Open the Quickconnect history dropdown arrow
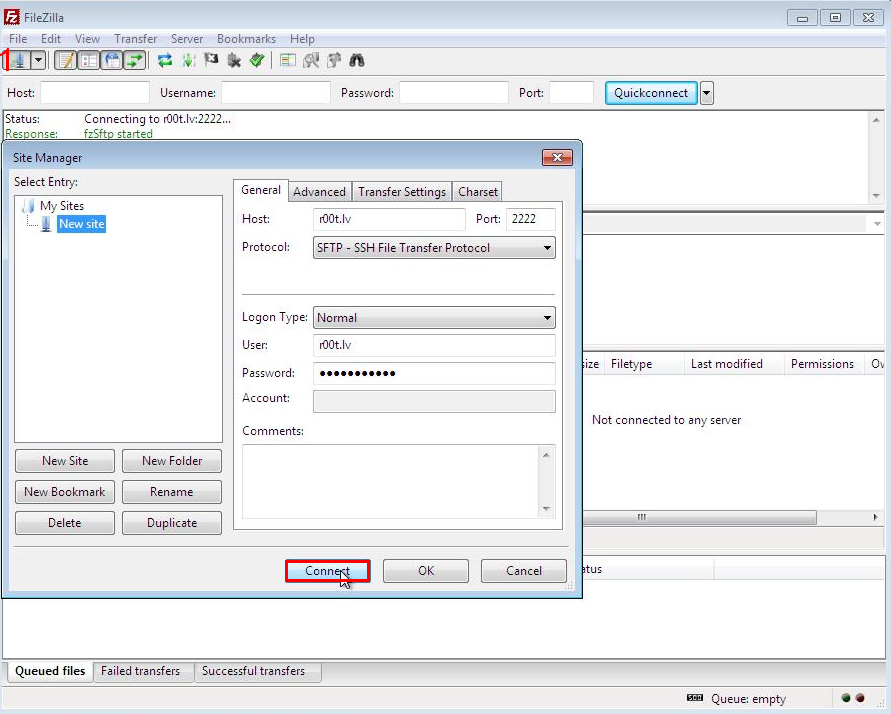The width and height of the screenshot is (891, 714). click(x=707, y=93)
